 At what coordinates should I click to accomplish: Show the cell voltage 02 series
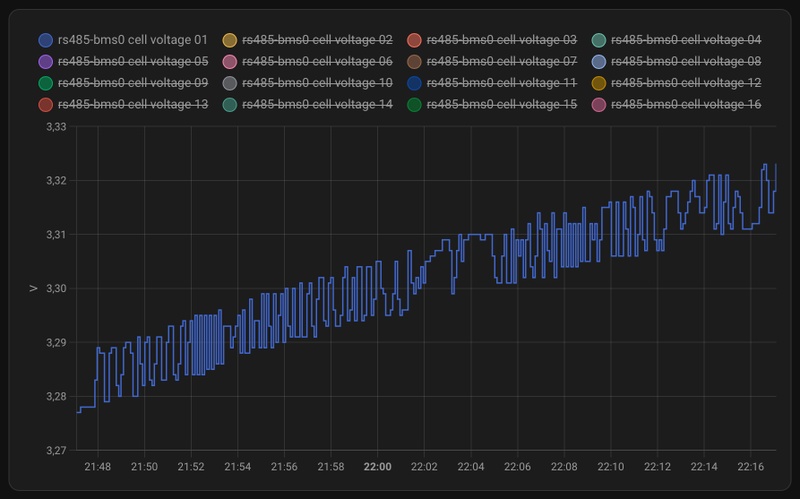coord(308,40)
